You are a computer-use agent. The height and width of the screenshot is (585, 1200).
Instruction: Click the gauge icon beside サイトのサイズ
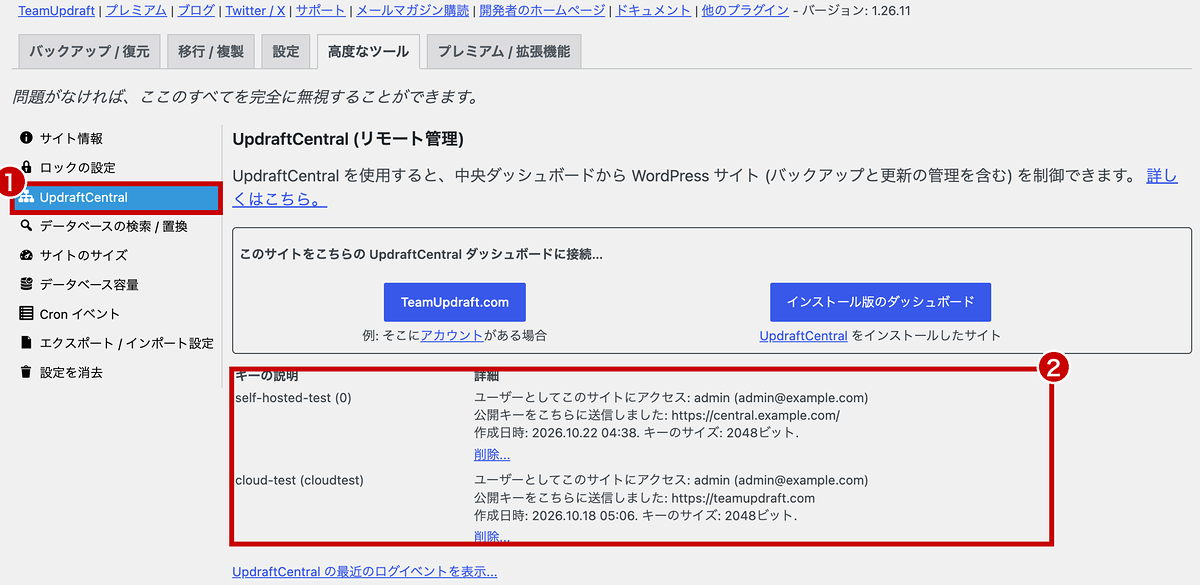coord(26,255)
